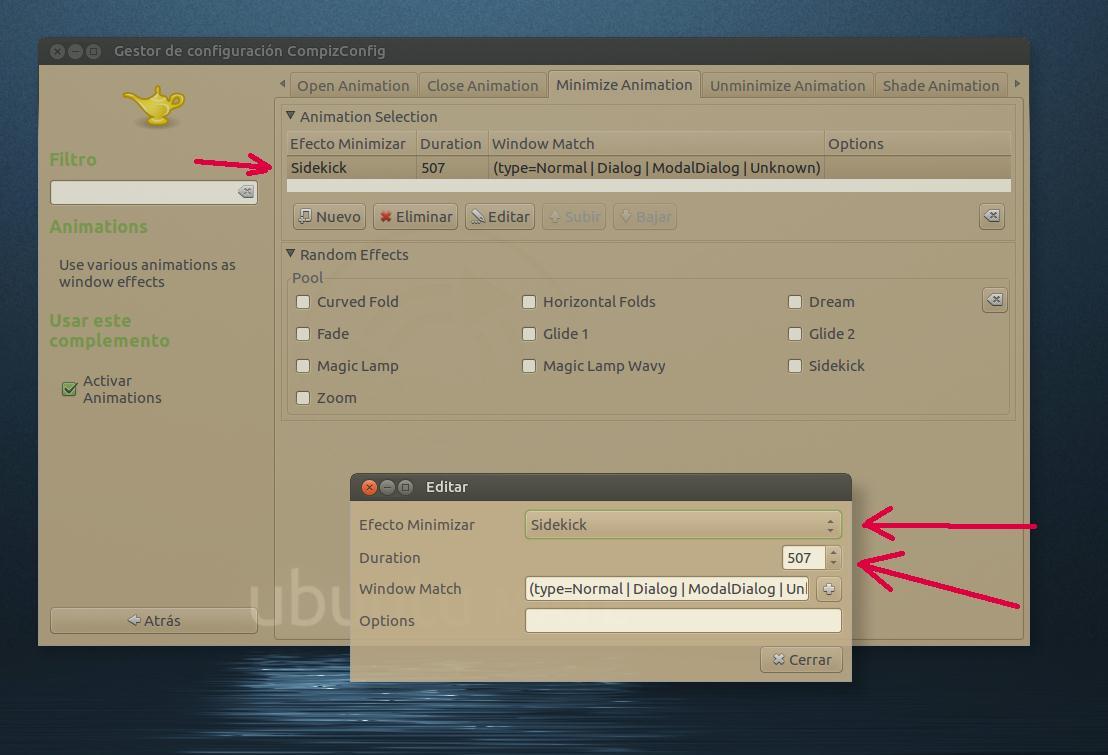This screenshot has width=1108, height=755.
Task: Collapse the Animation Selection section
Action: pyautogui.click(x=290, y=115)
